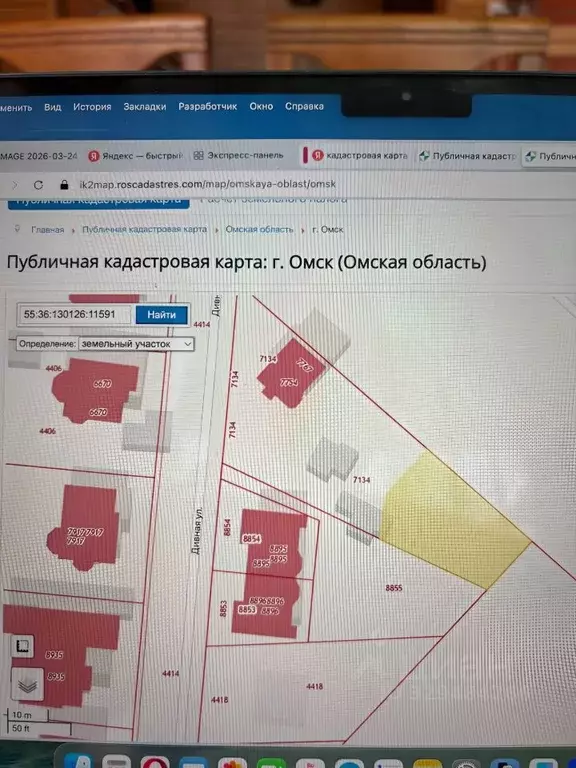
Task: Click parcel label 8854 west of building
Action: [x=227, y=527]
